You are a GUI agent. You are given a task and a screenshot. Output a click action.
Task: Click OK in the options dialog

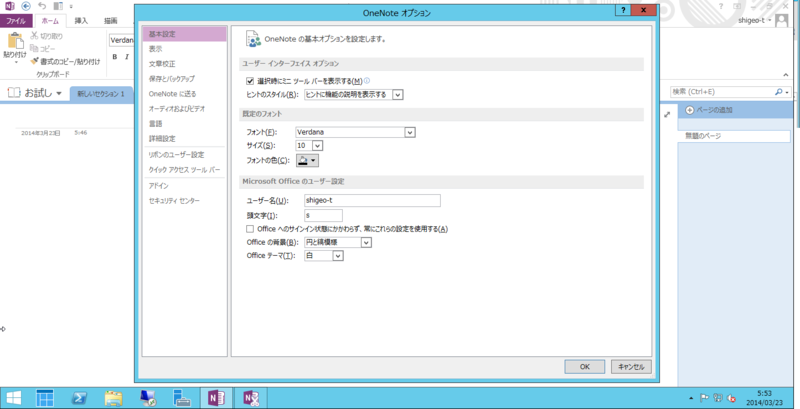coord(585,367)
